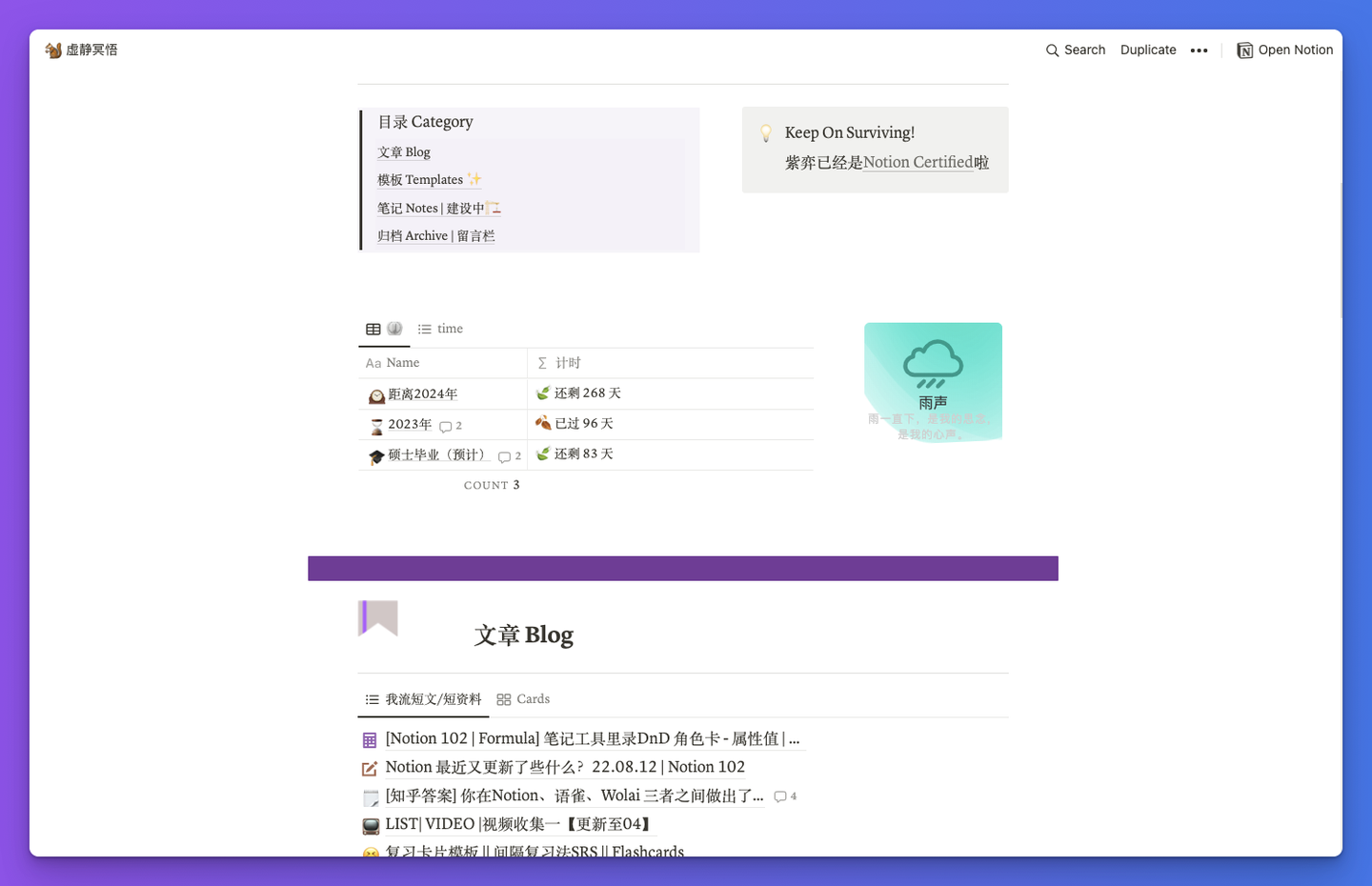1372x886 pixels.
Task: Click the Notion logo next to Open Notion
Action: (x=1244, y=50)
